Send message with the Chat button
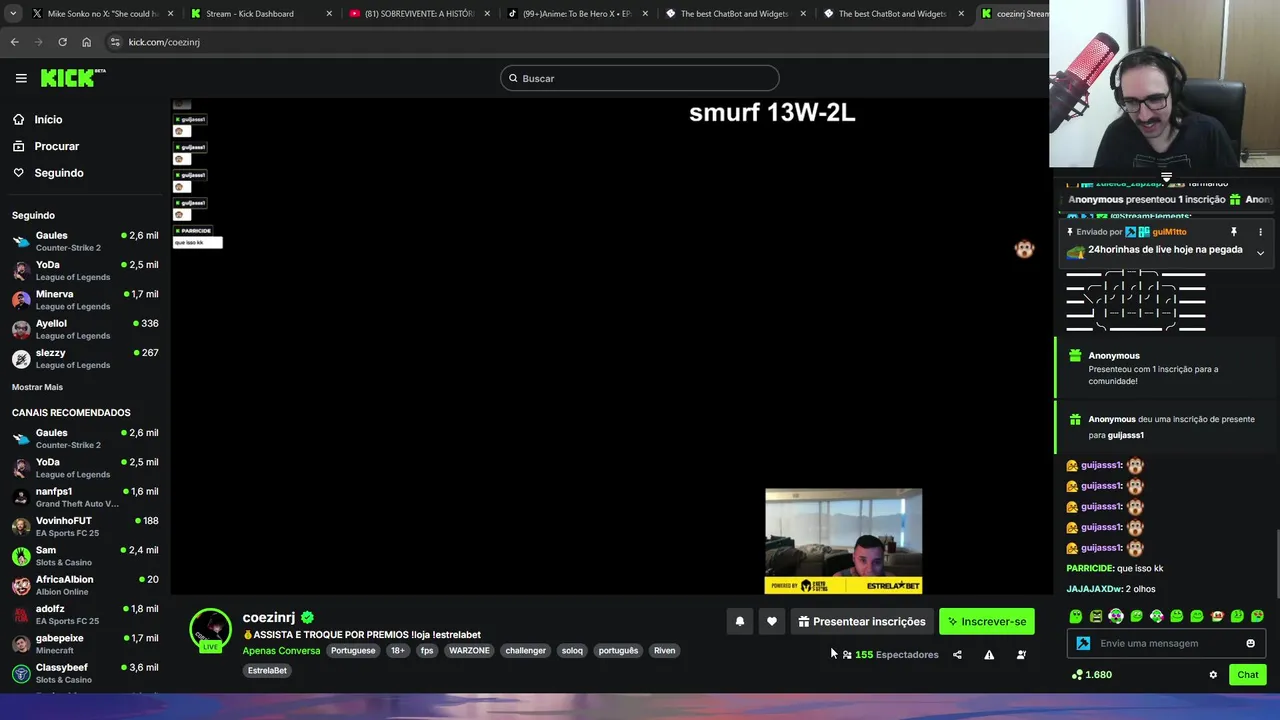 [1248, 675]
